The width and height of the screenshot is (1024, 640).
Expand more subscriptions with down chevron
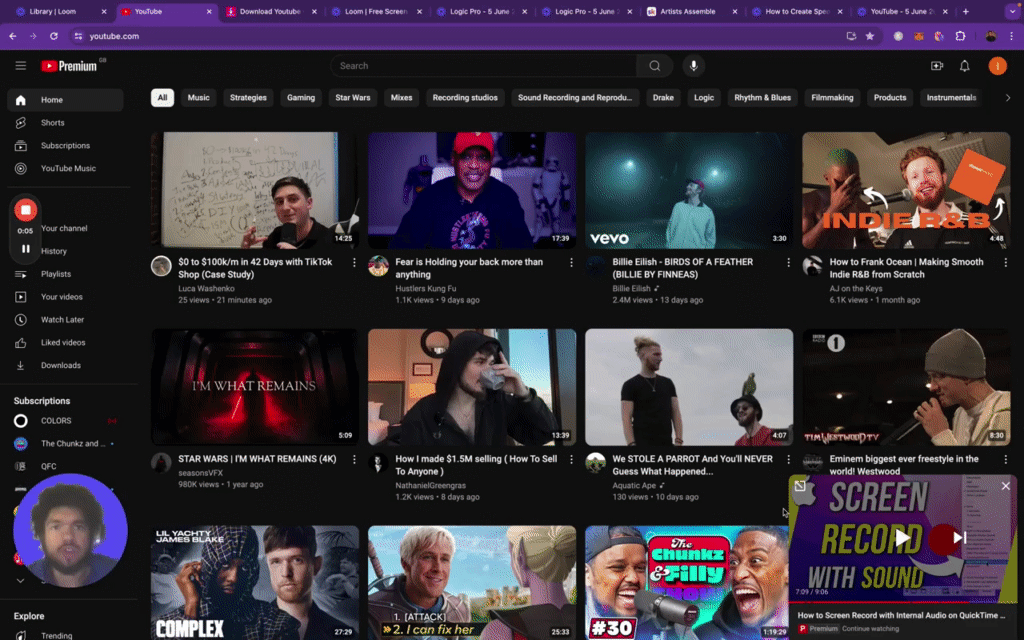[x=20, y=581]
